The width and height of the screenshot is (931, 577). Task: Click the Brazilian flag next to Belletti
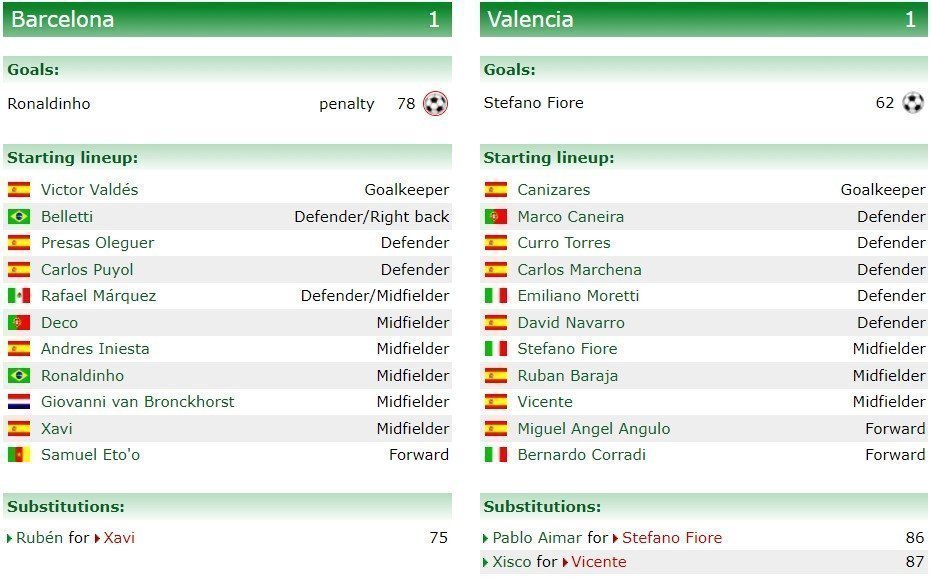(x=19, y=217)
